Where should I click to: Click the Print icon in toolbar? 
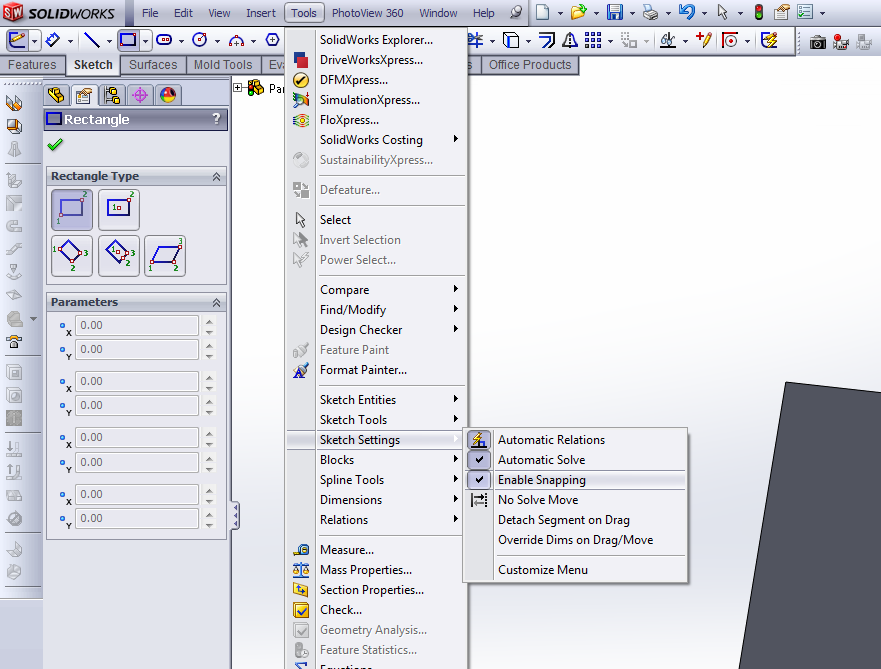pyautogui.click(x=650, y=12)
